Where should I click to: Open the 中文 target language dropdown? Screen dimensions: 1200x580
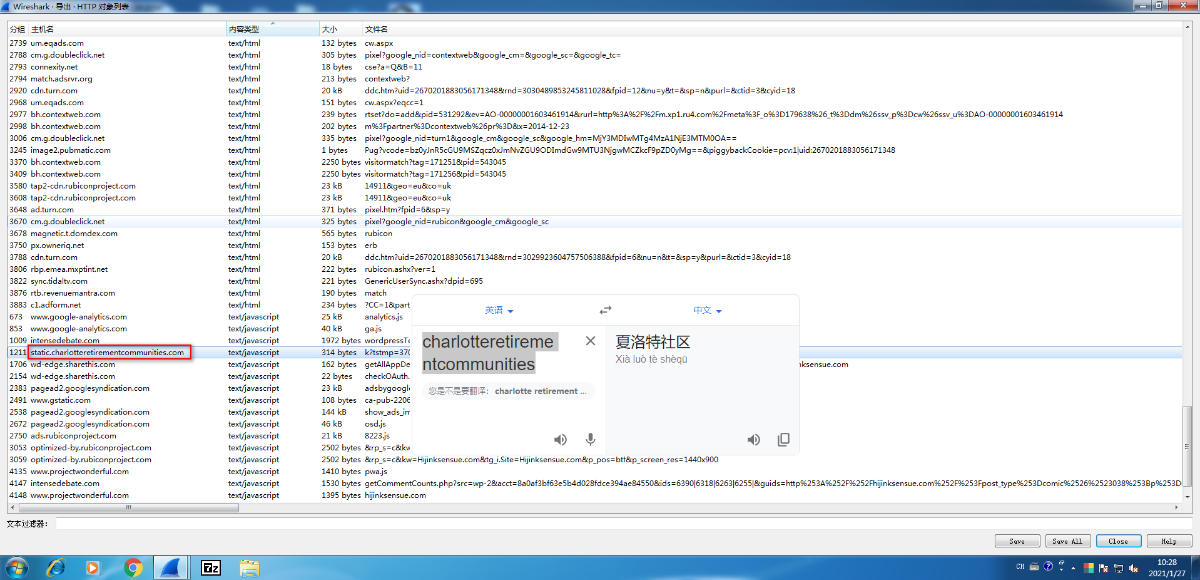point(708,310)
